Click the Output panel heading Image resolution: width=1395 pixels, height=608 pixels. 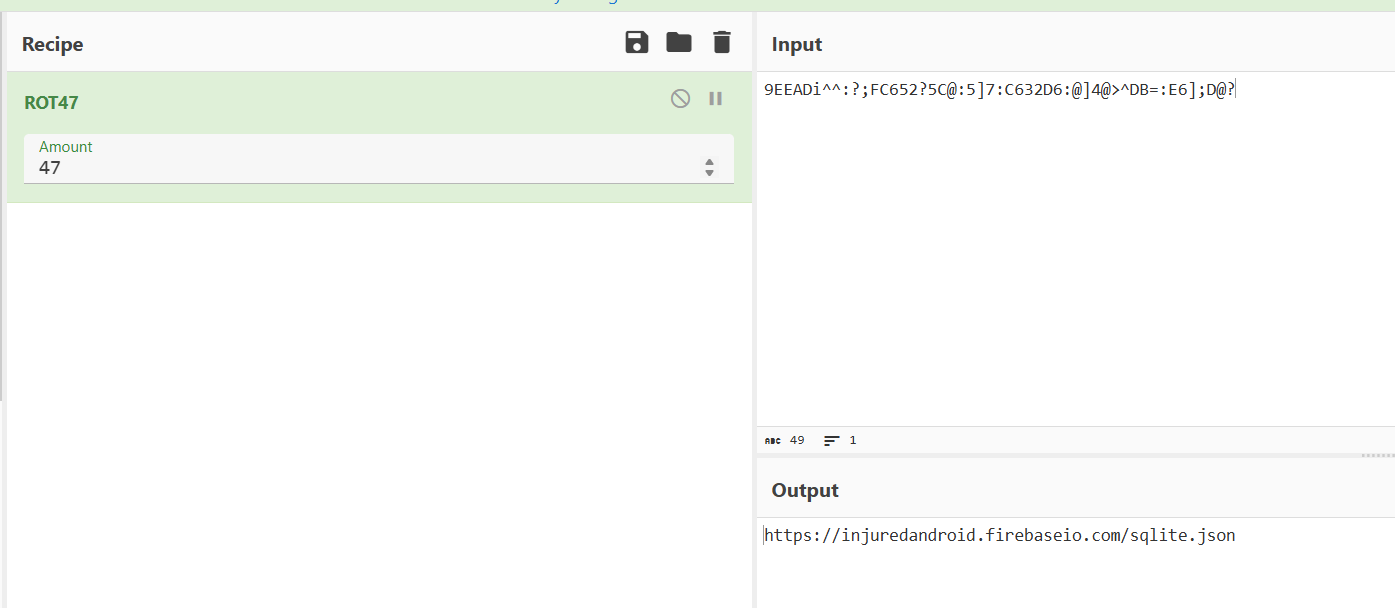click(x=804, y=490)
